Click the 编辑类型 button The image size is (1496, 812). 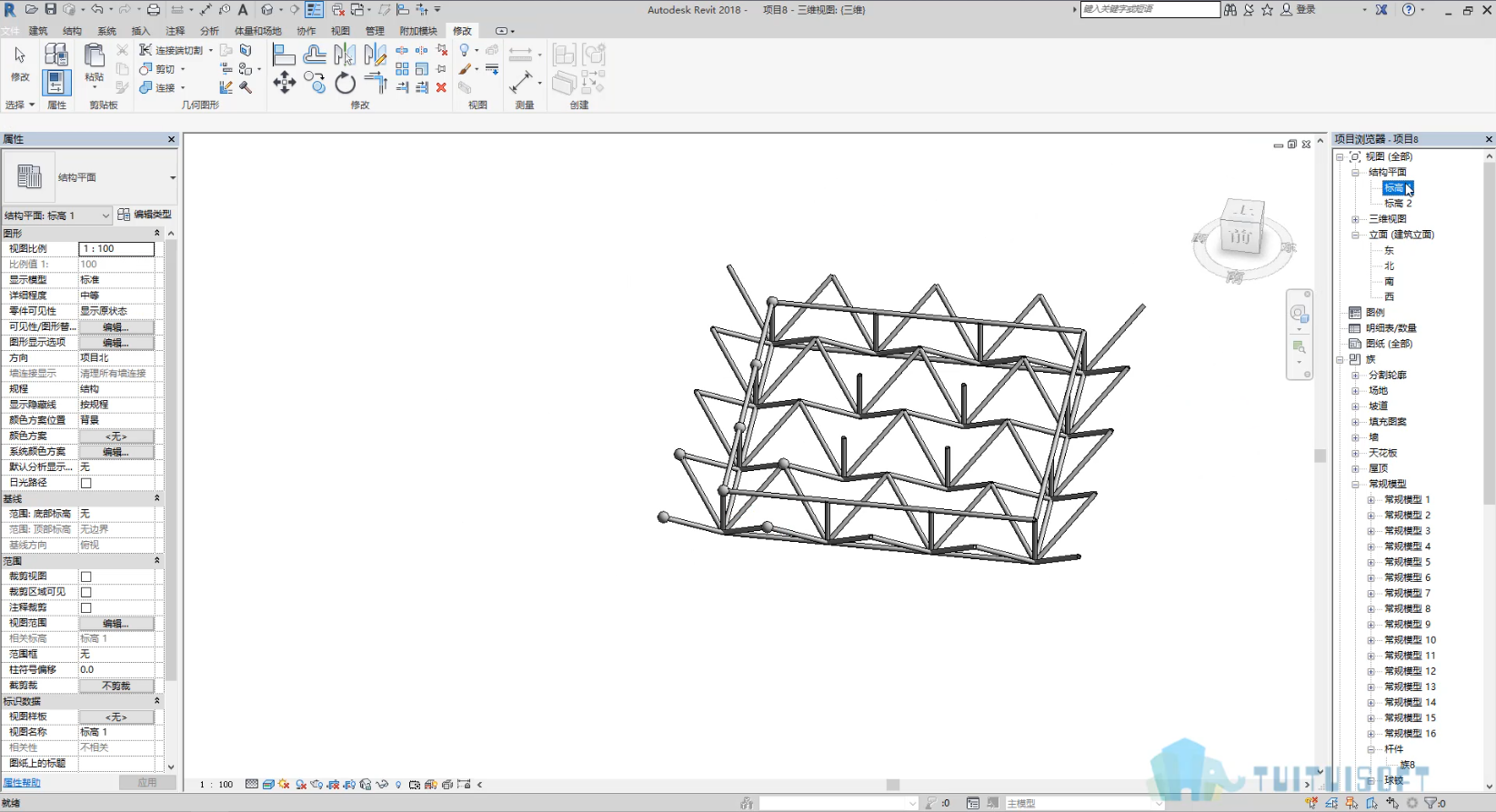[145, 215]
